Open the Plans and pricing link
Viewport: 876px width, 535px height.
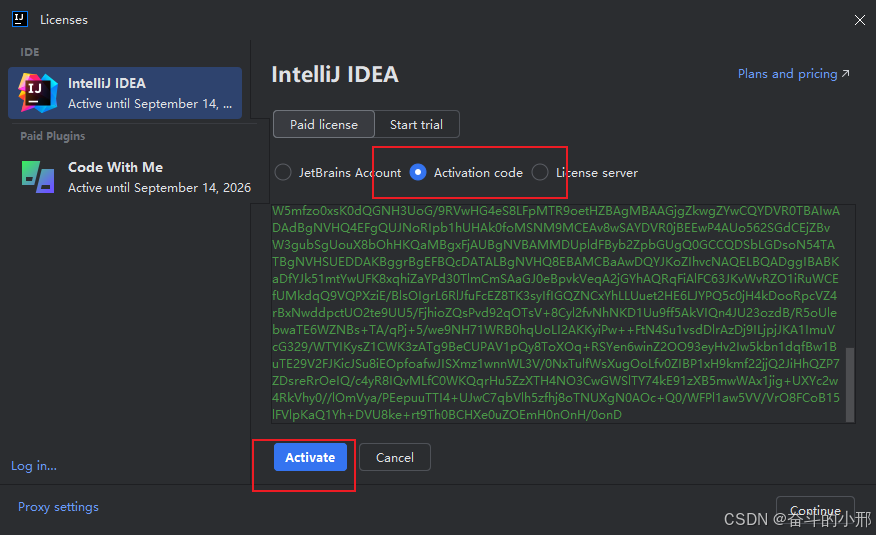793,74
